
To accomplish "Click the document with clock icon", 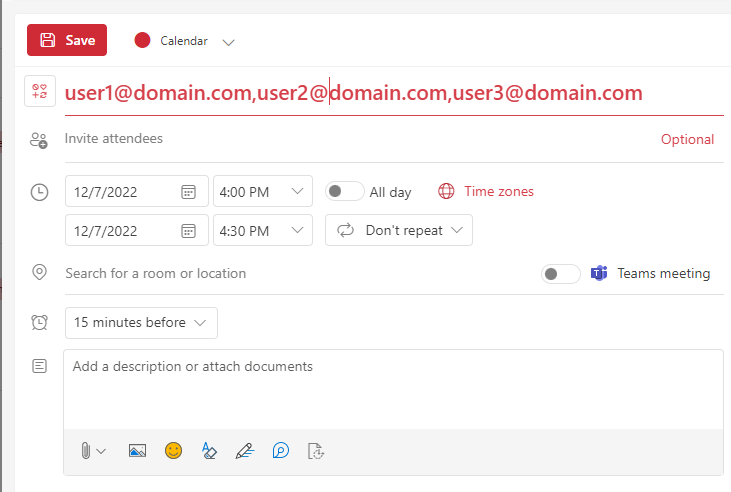I will [316, 451].
